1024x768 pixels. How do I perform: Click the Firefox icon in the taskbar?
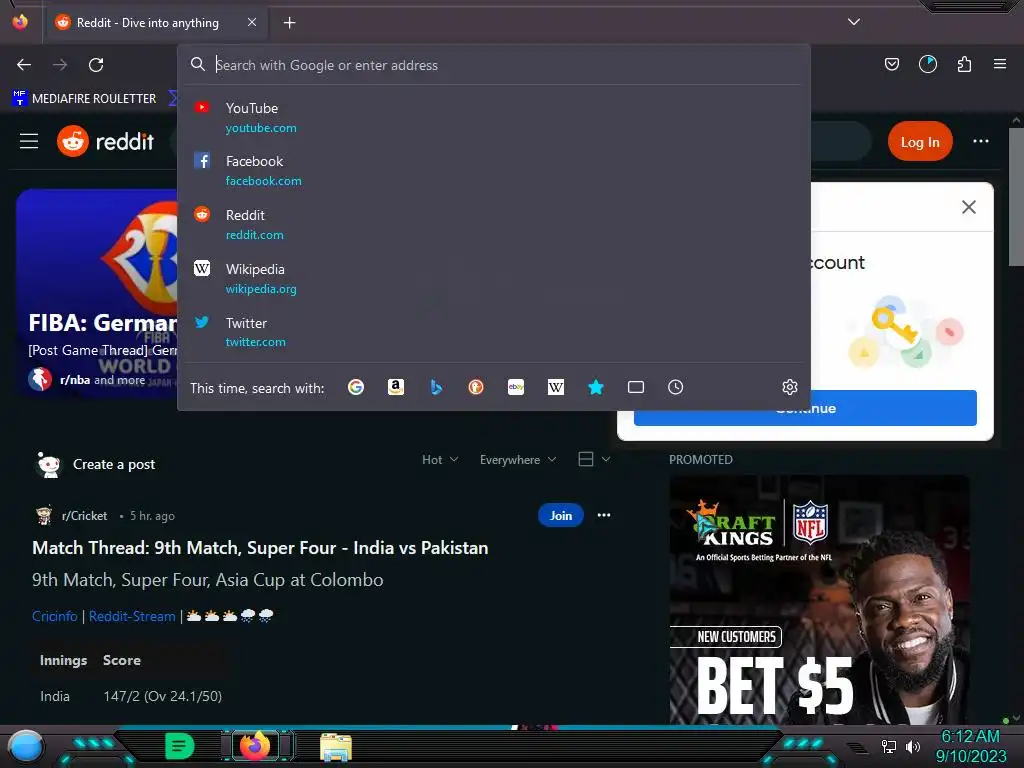point(255,745)
